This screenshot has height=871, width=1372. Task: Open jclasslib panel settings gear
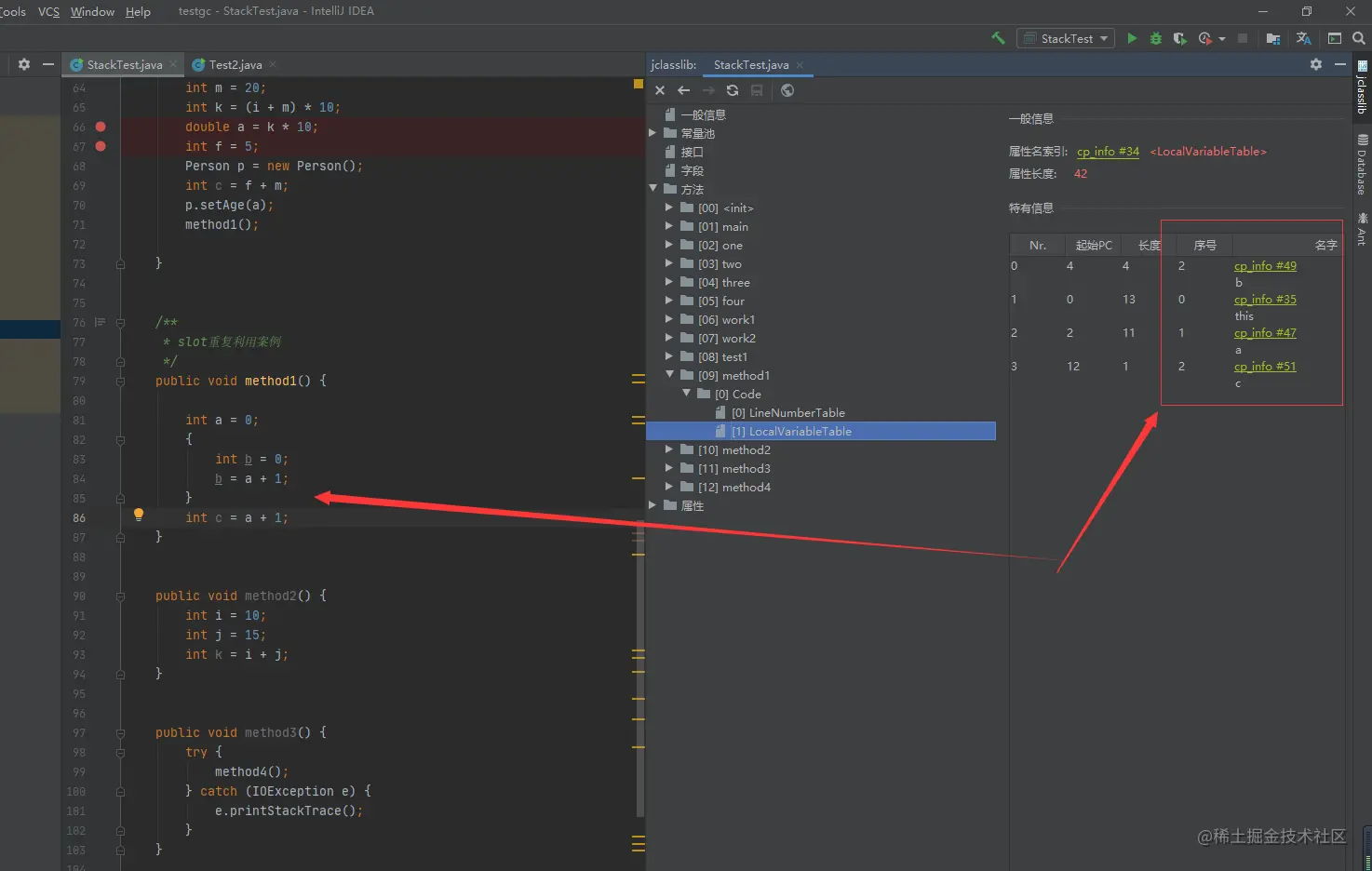tap(1316, 64)
